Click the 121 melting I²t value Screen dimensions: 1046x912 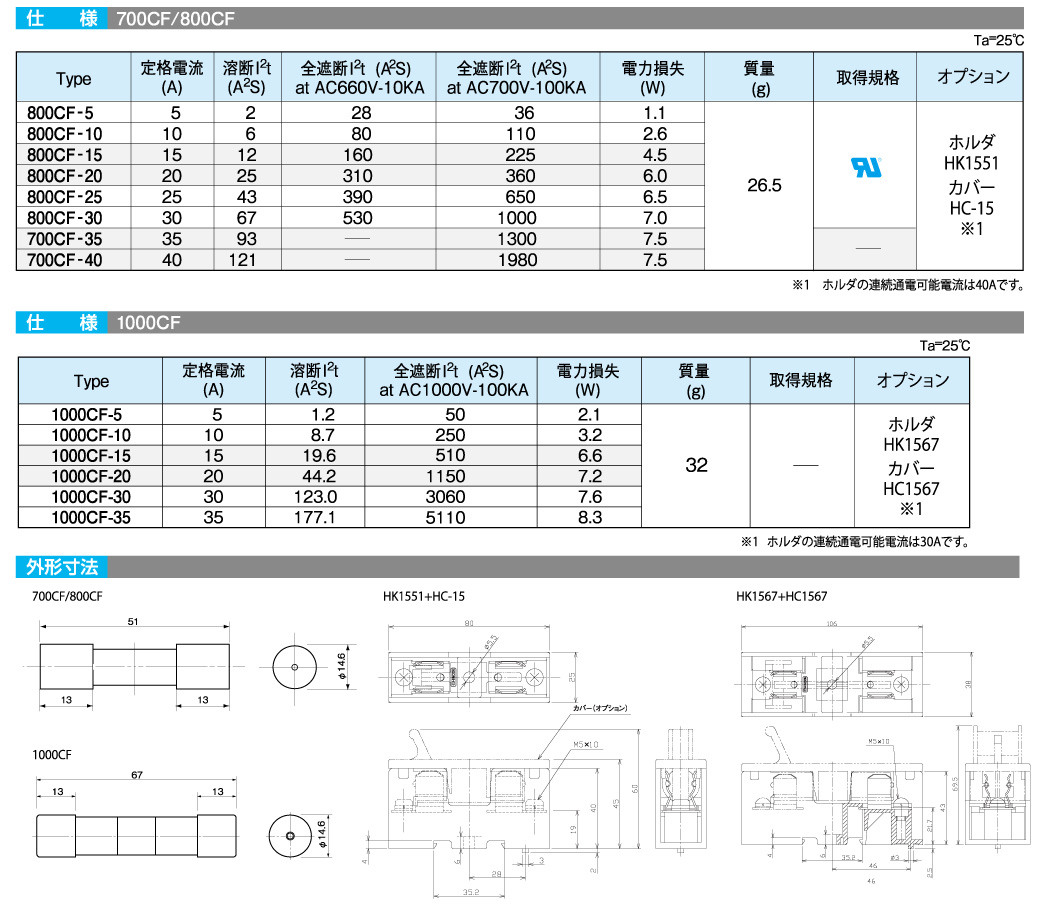point(242,260)
